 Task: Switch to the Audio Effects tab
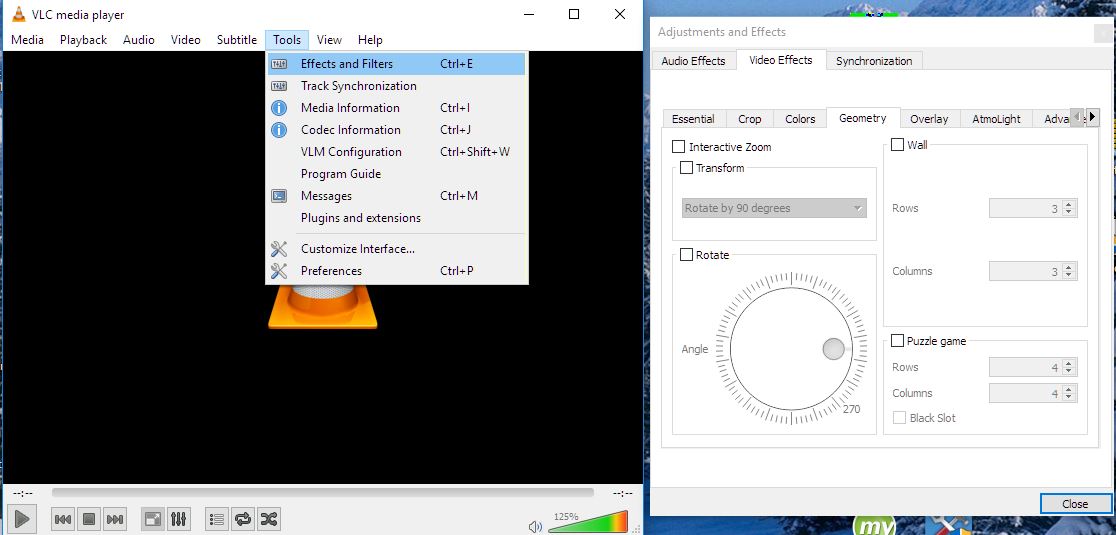[x=693, y=61]
